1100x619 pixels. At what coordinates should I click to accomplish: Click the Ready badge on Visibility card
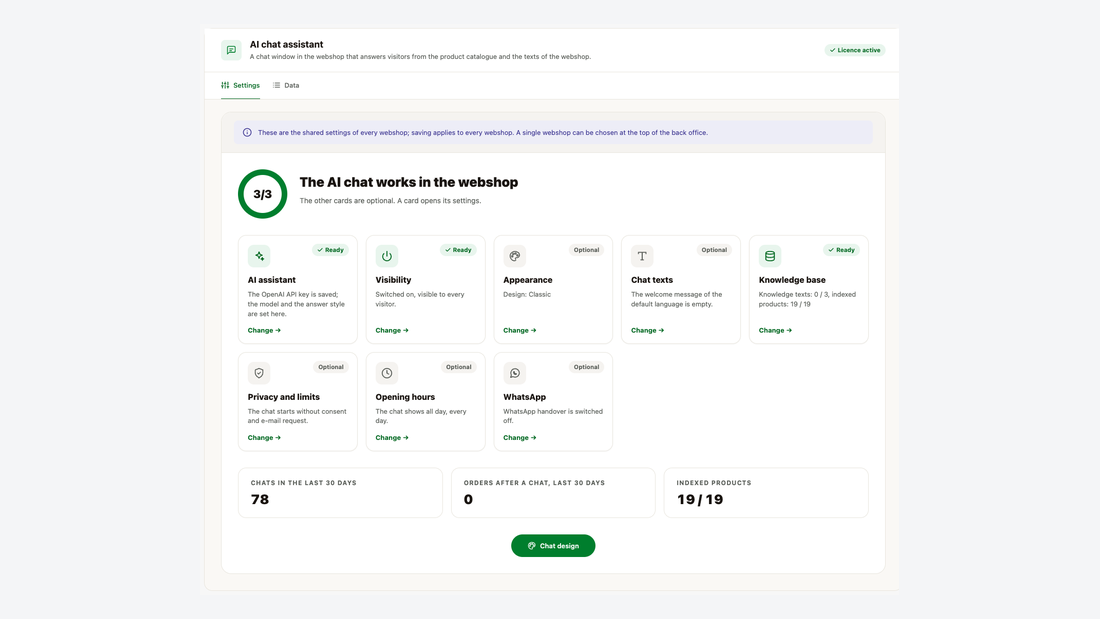pyautogui.click(x=457, y=250)
